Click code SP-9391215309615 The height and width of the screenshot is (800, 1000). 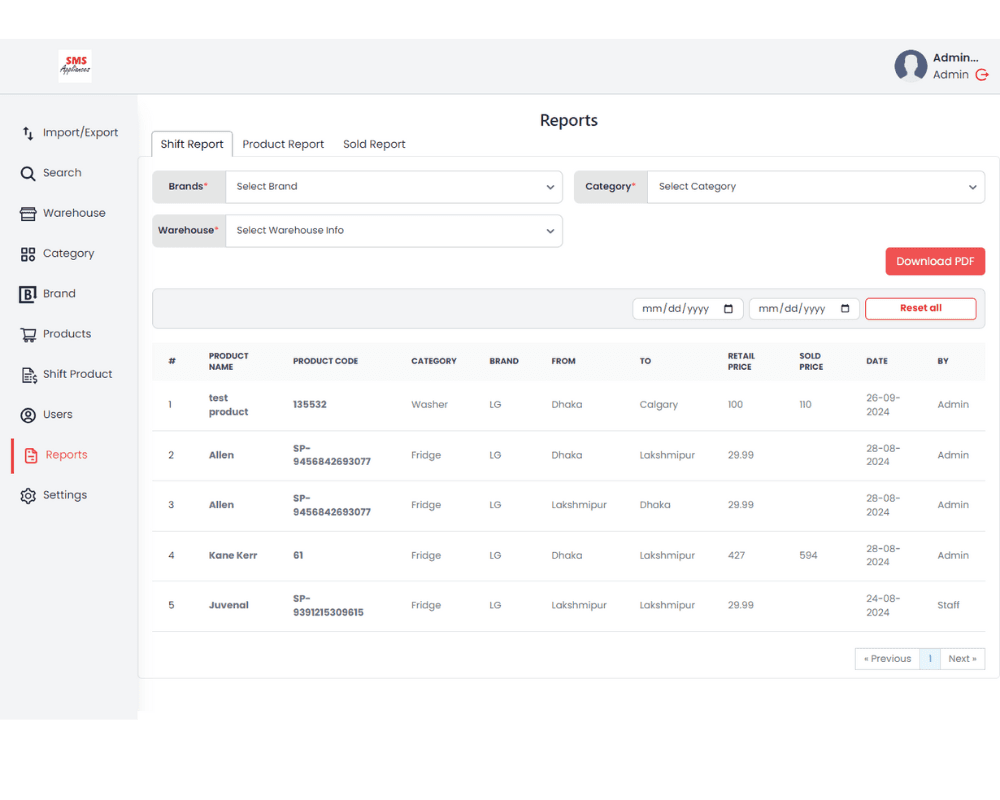[x=328, y=606]
